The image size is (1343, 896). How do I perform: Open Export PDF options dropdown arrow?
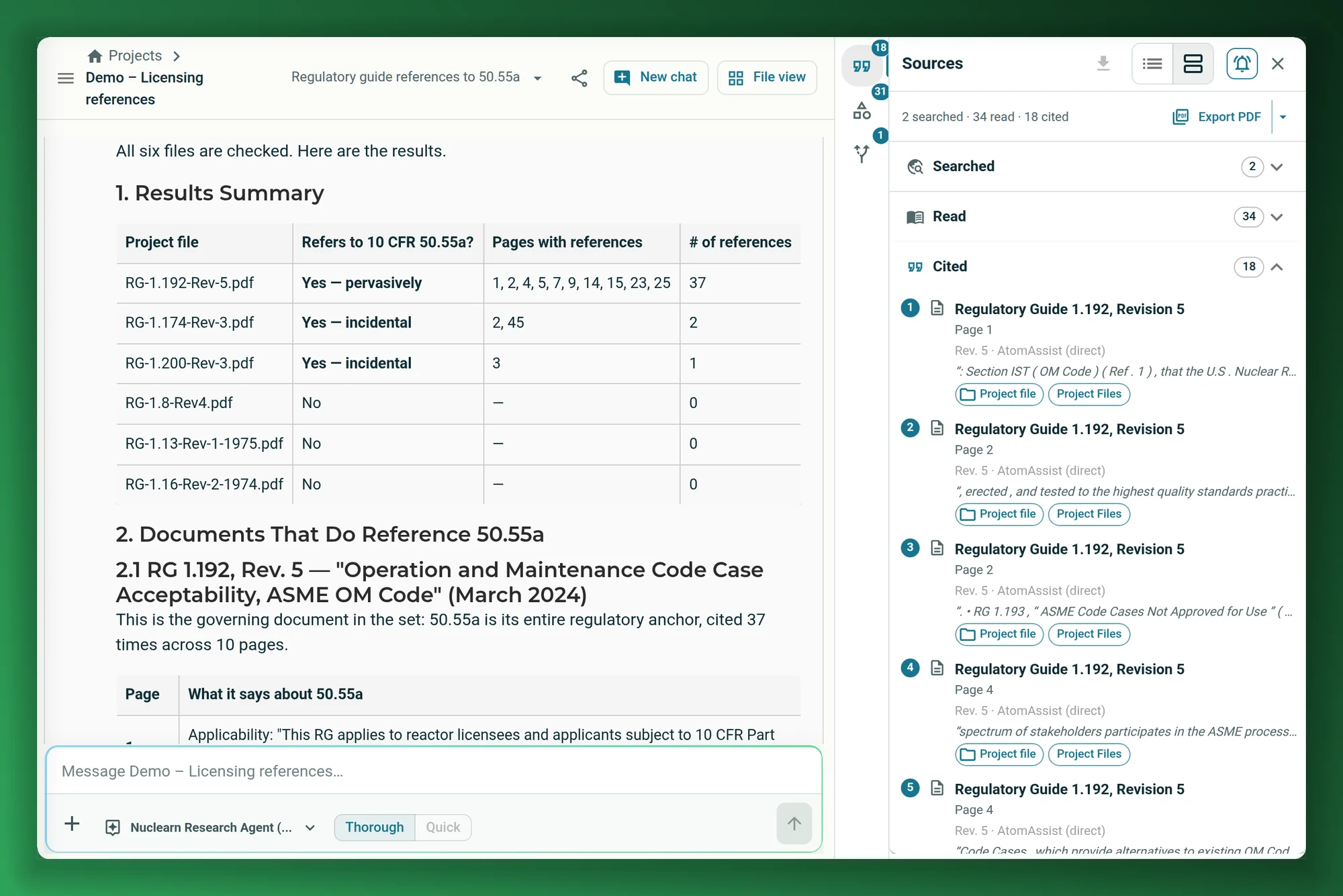coord(1283,117)
